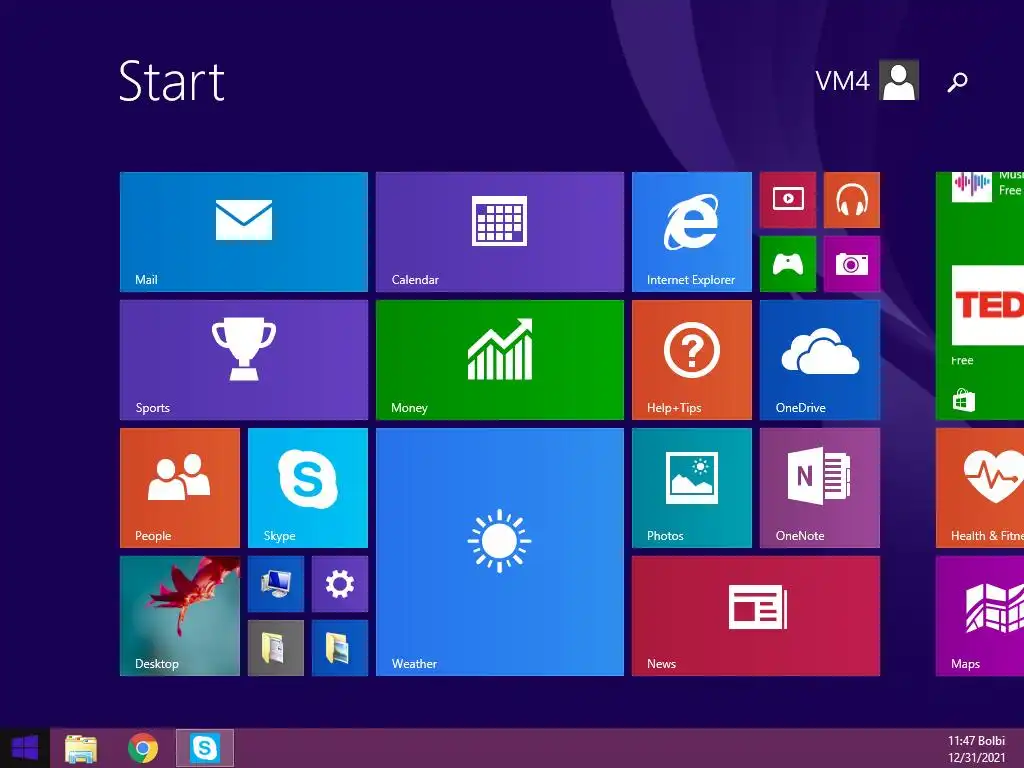Click the date 12/31/2021 on taskbar
The image size is (1024, 768).
pyautogui.click(x=976, y=758)
